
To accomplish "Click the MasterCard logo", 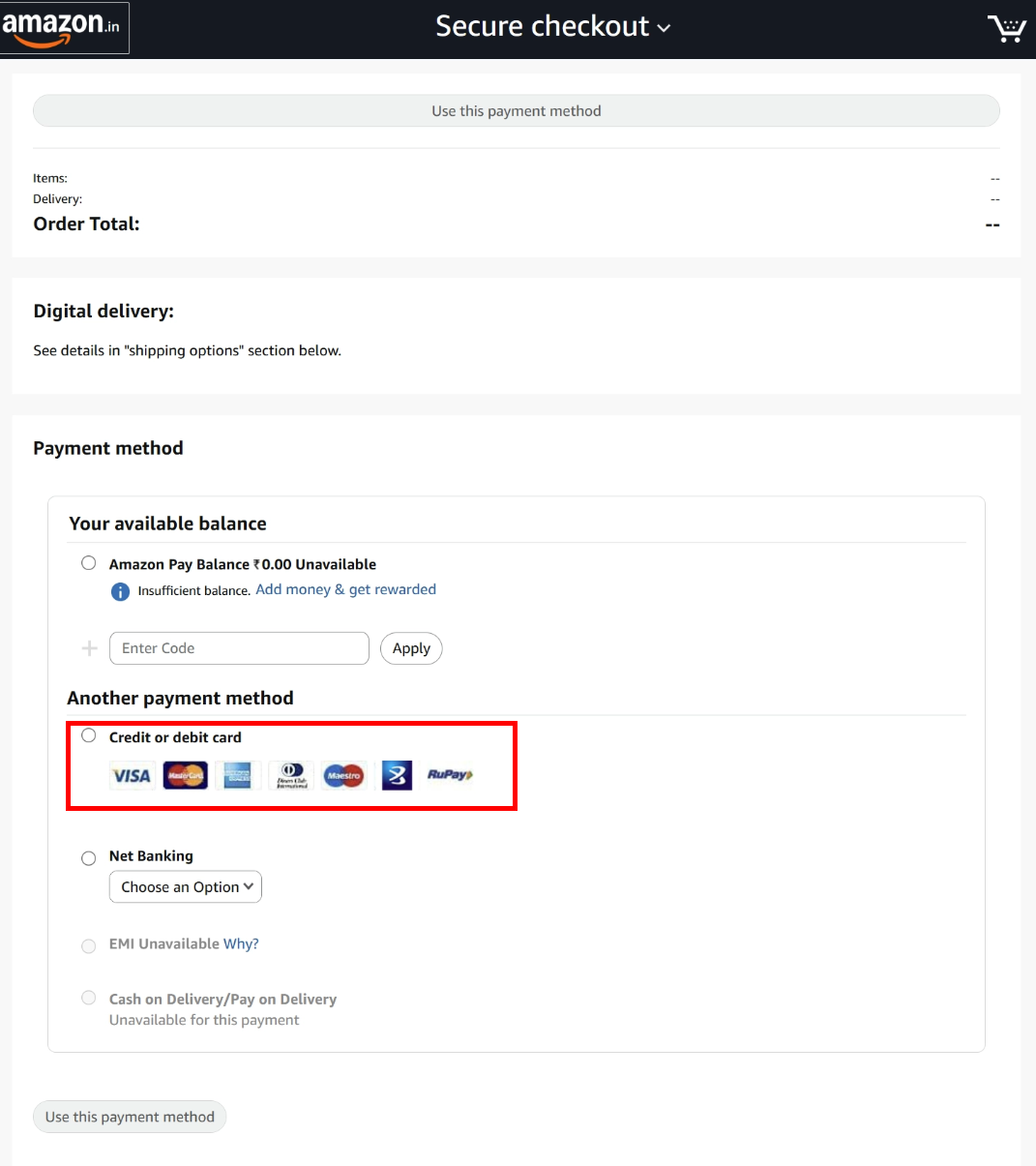I will pos(185,775).
